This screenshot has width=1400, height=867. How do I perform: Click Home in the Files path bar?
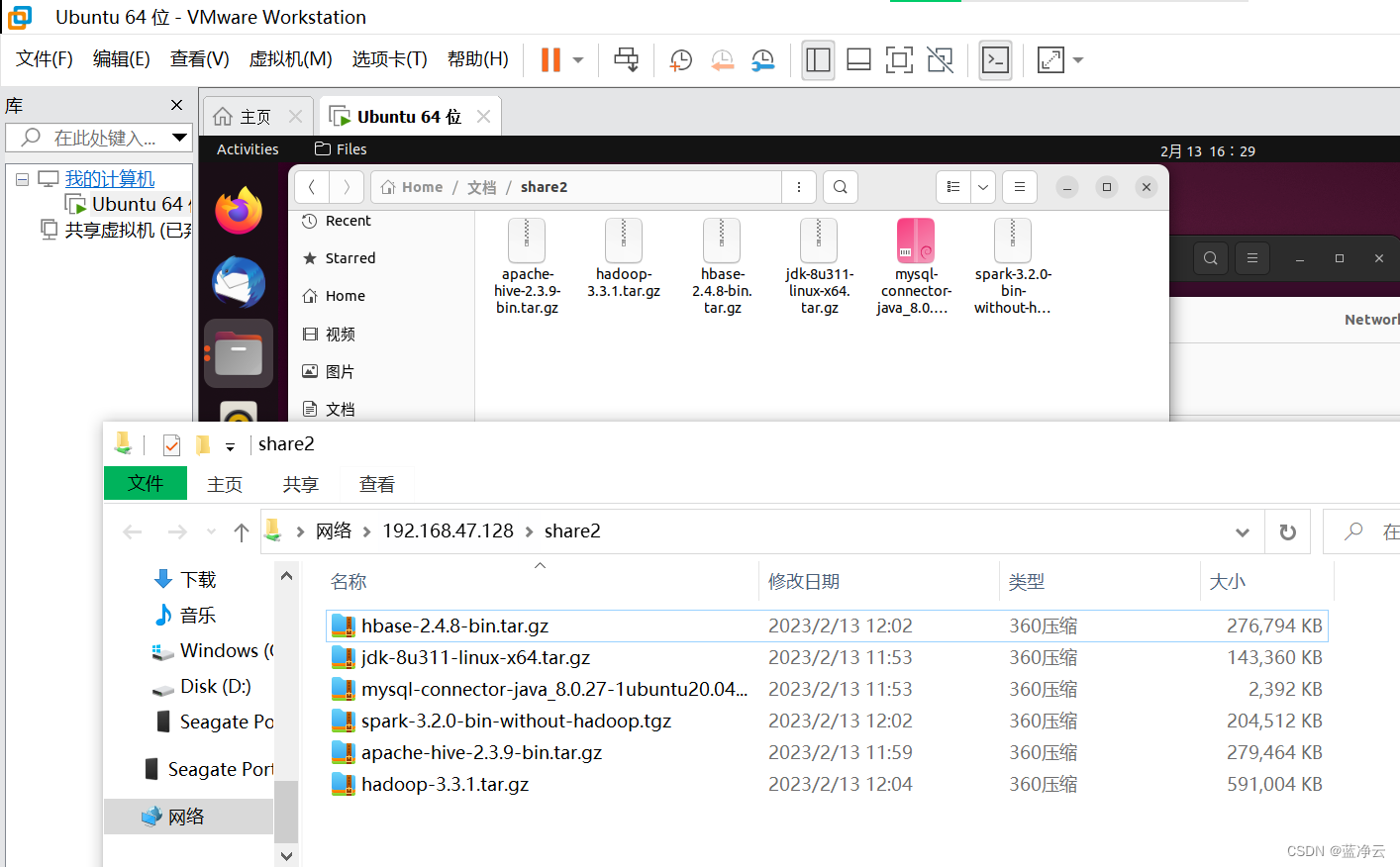pyautogui.click(x=412, y=187)
